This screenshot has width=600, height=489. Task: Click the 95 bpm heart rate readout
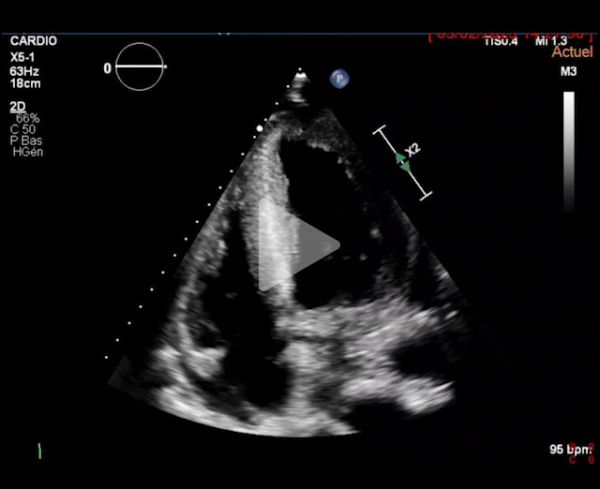[x=570, y=449]
